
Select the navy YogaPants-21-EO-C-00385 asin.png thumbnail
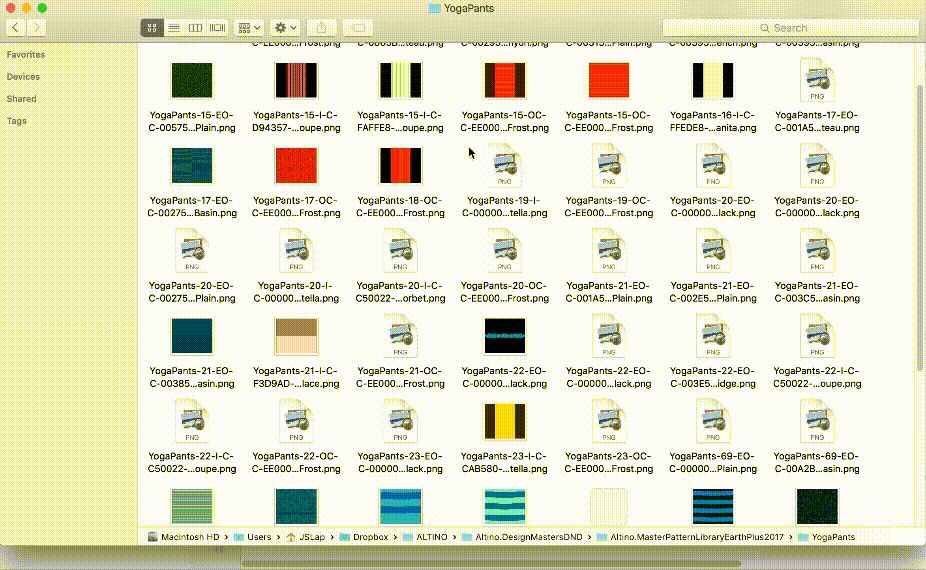(x=192, y=336)
